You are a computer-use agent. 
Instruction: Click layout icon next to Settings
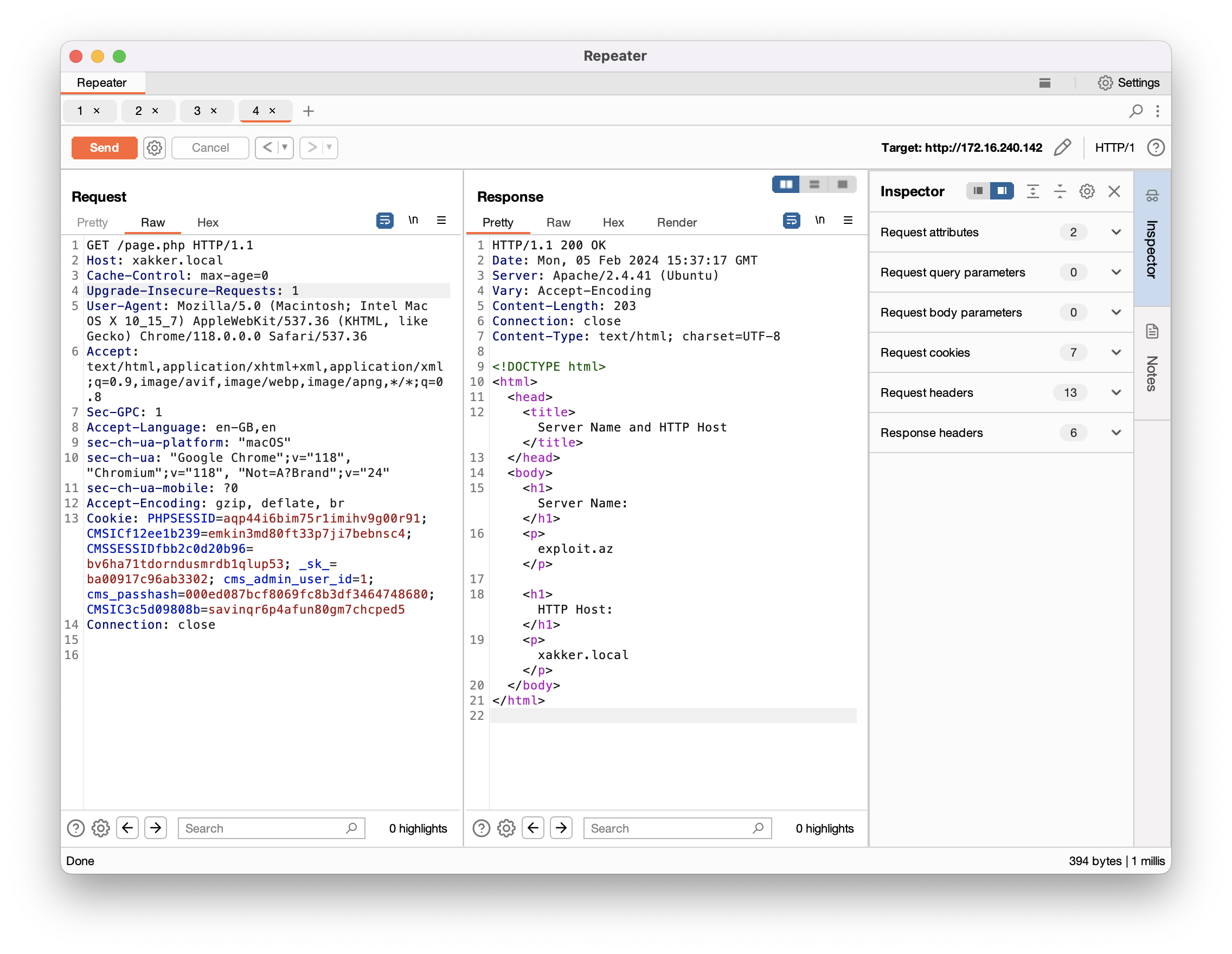1045,83
